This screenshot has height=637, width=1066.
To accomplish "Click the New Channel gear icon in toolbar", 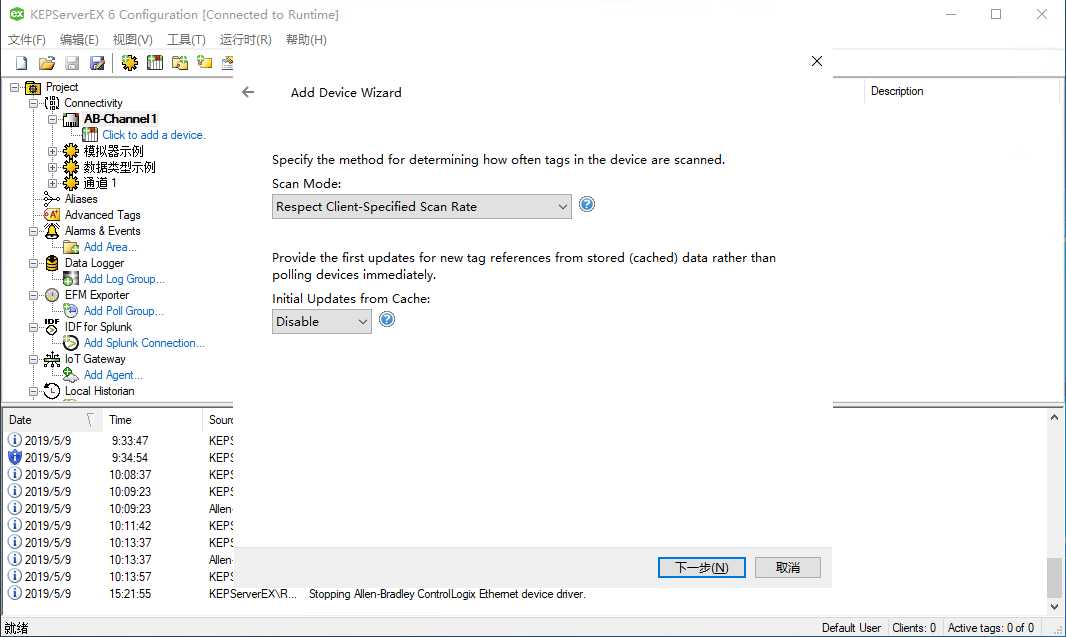I will coord(129,63).
